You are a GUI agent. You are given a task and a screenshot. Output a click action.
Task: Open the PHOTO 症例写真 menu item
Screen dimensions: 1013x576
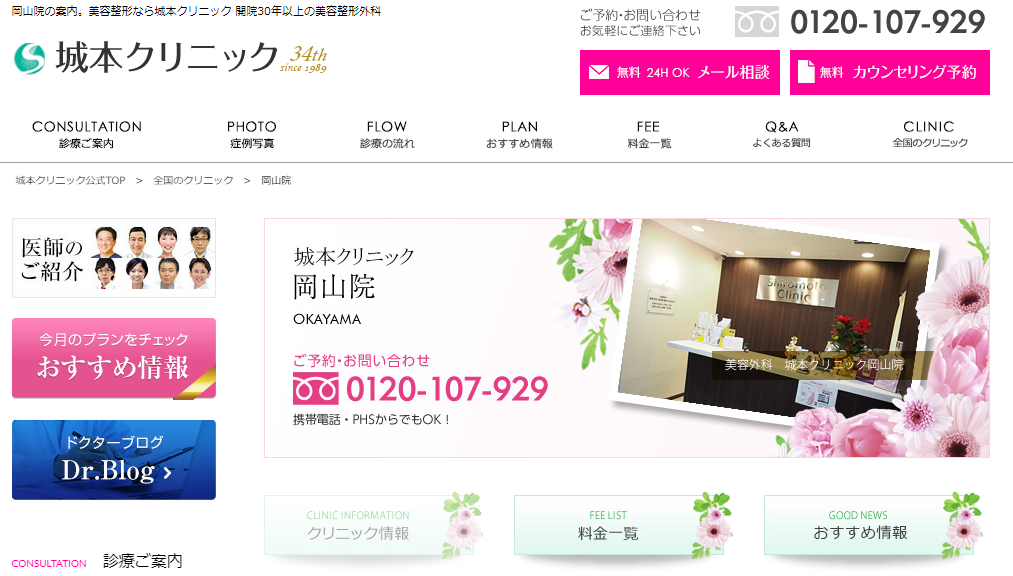click(252, 134)
